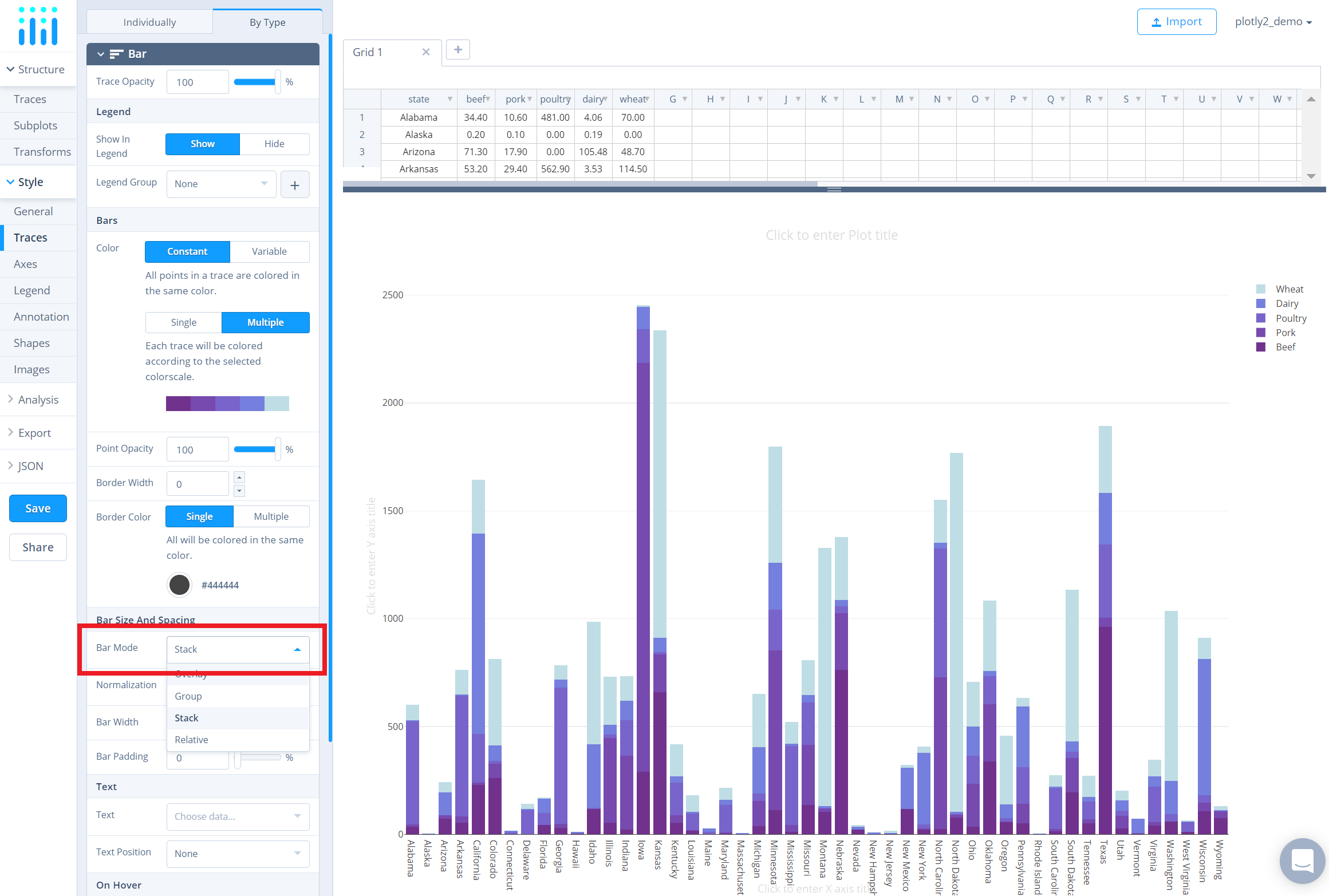Expand the Analysis sidebar section
This screenshot has width=1329, height=896.
point(38,400)
